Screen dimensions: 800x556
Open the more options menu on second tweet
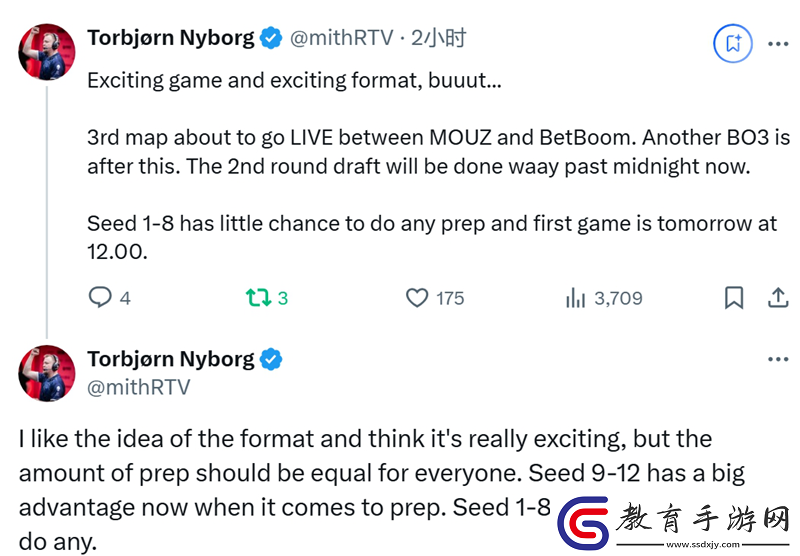click(x=778, y=359)
